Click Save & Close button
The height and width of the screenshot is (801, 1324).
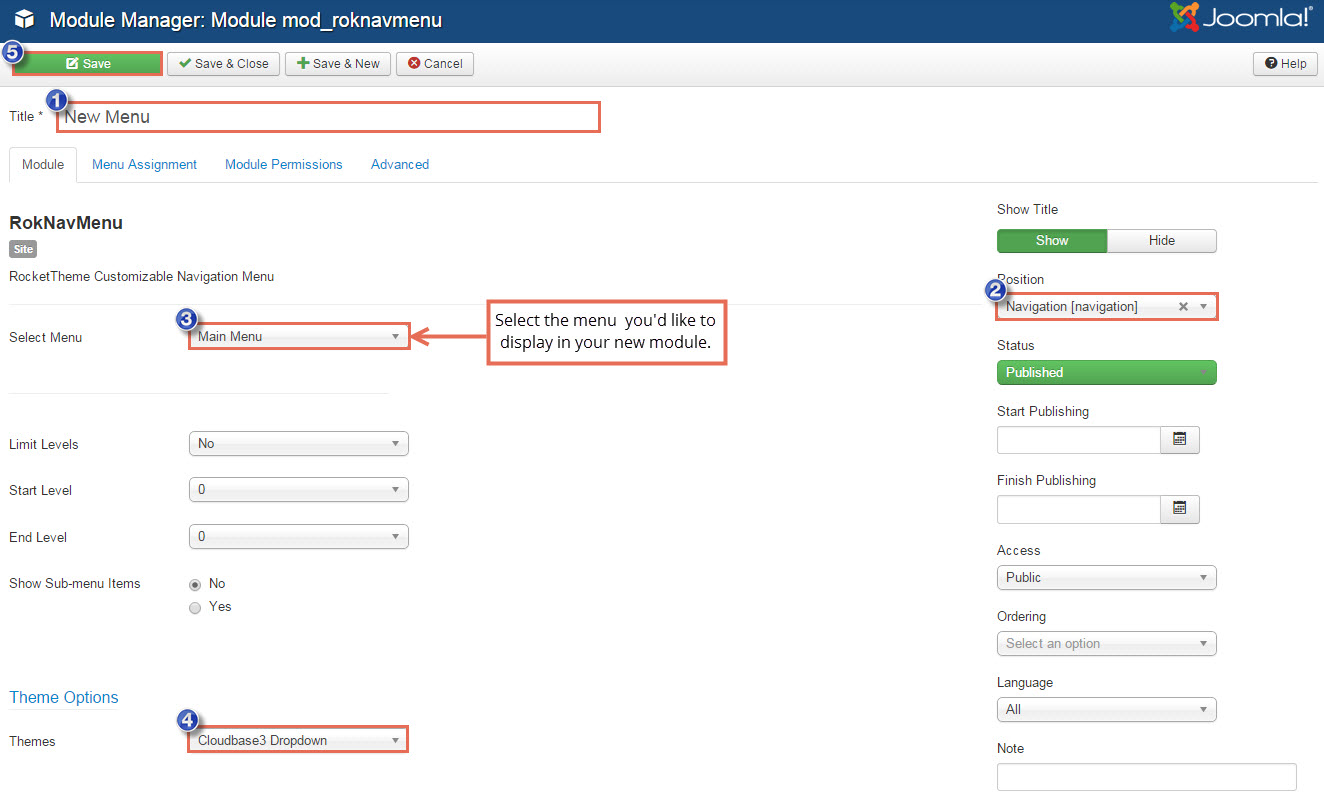click(223, 63)
